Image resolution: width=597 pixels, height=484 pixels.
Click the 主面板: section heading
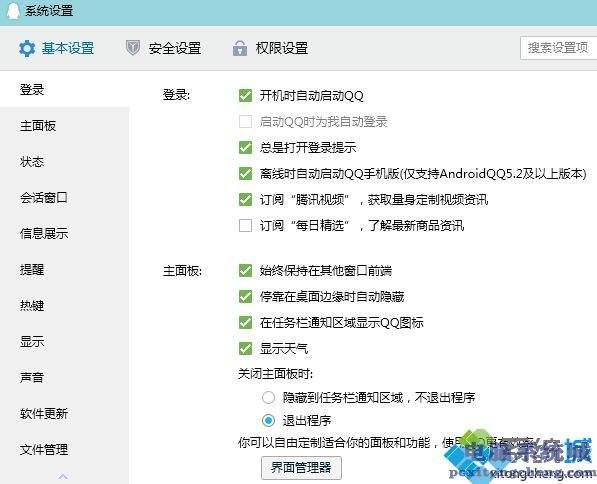pos(182,271)
